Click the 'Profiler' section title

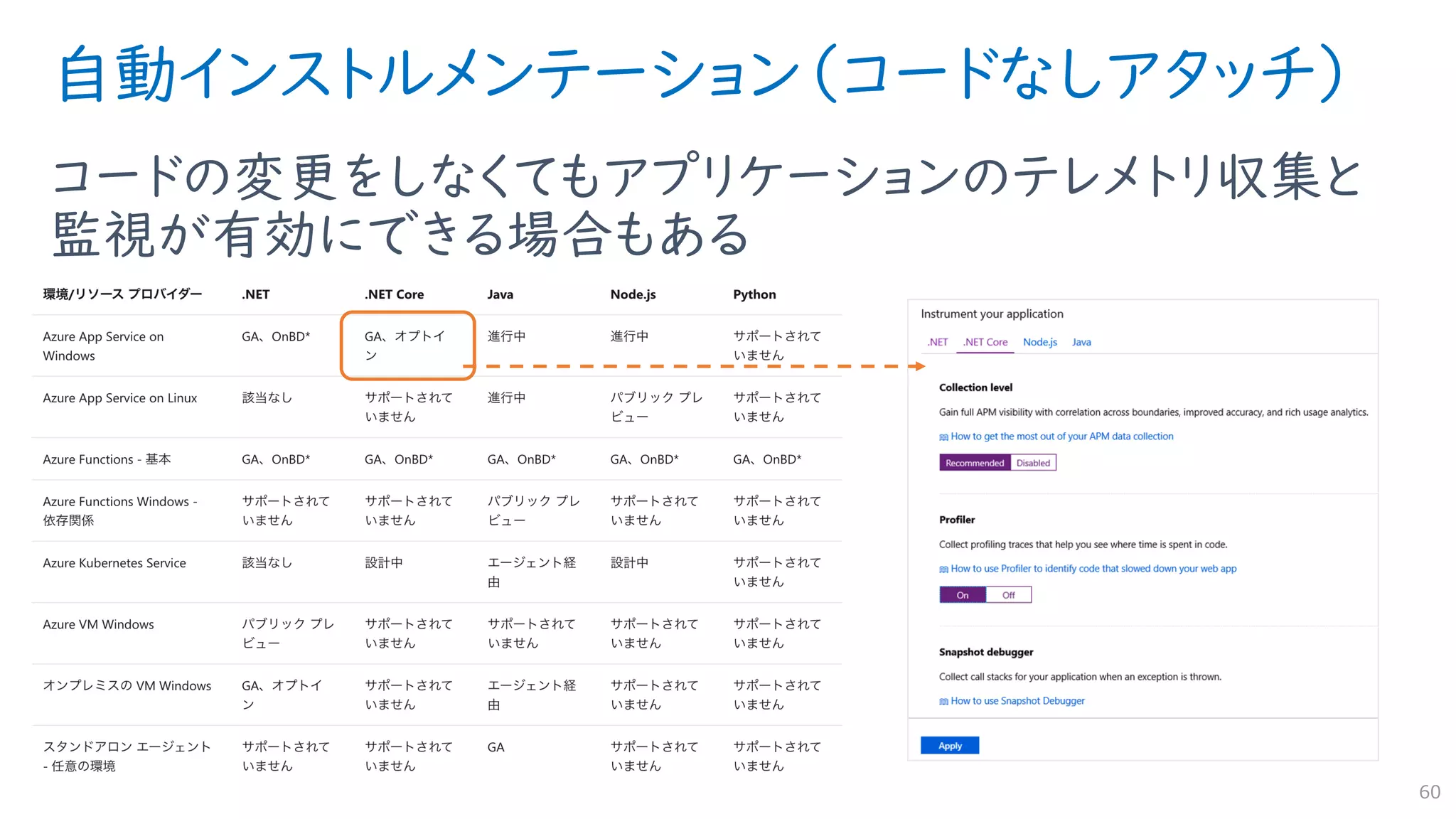957,520
